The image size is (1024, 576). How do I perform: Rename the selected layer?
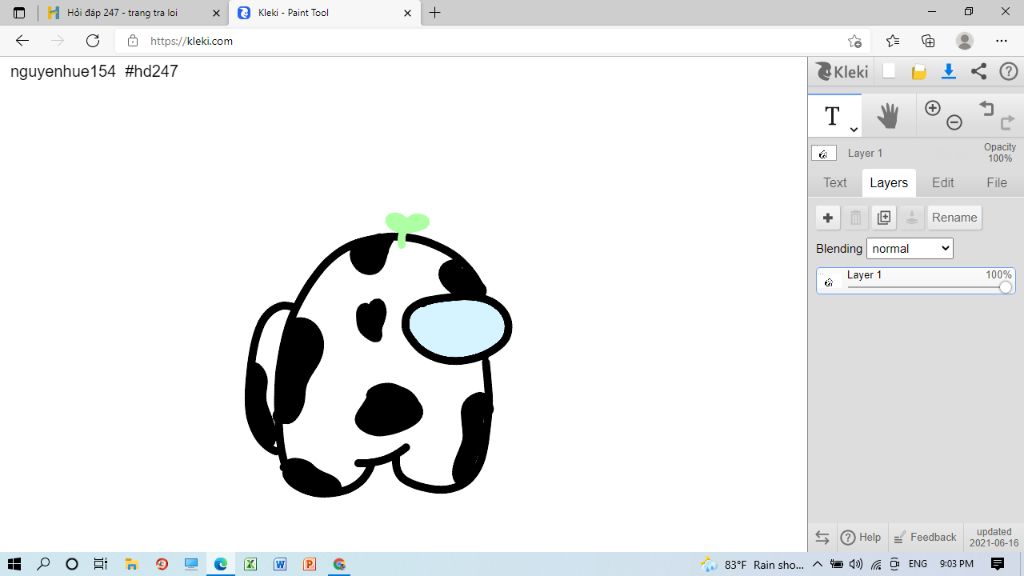coord(954,217)
